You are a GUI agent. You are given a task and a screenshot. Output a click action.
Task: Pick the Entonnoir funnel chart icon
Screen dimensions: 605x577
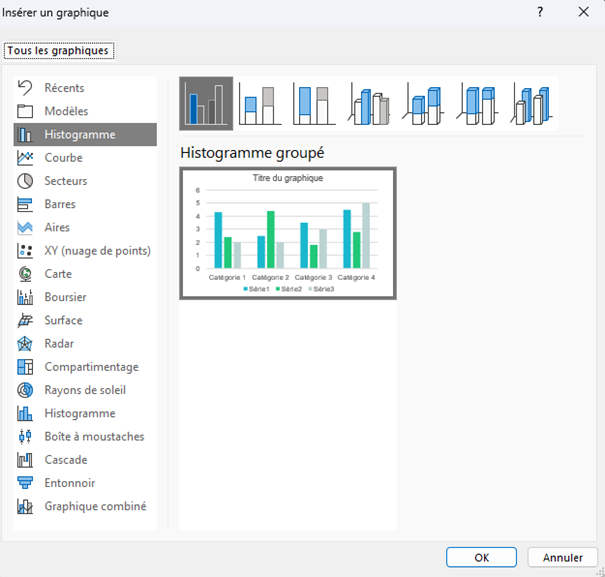(x=25, y=483)
